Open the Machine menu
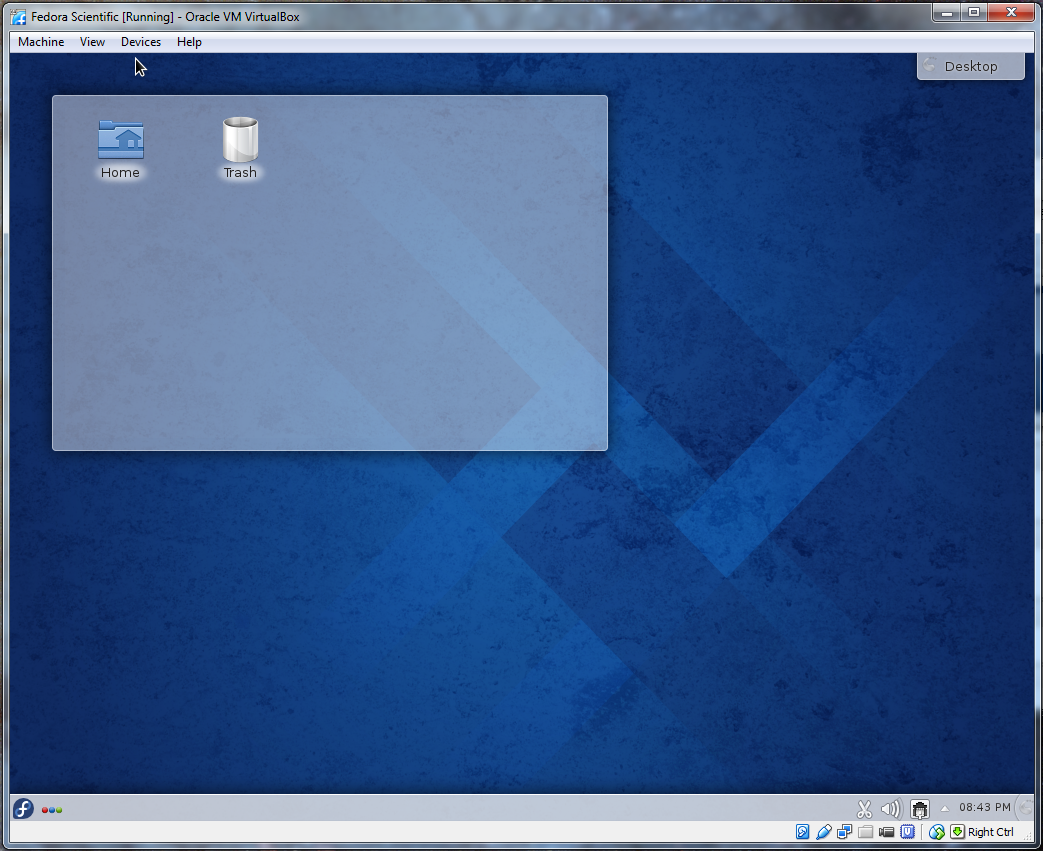 (x=41, y=42)
